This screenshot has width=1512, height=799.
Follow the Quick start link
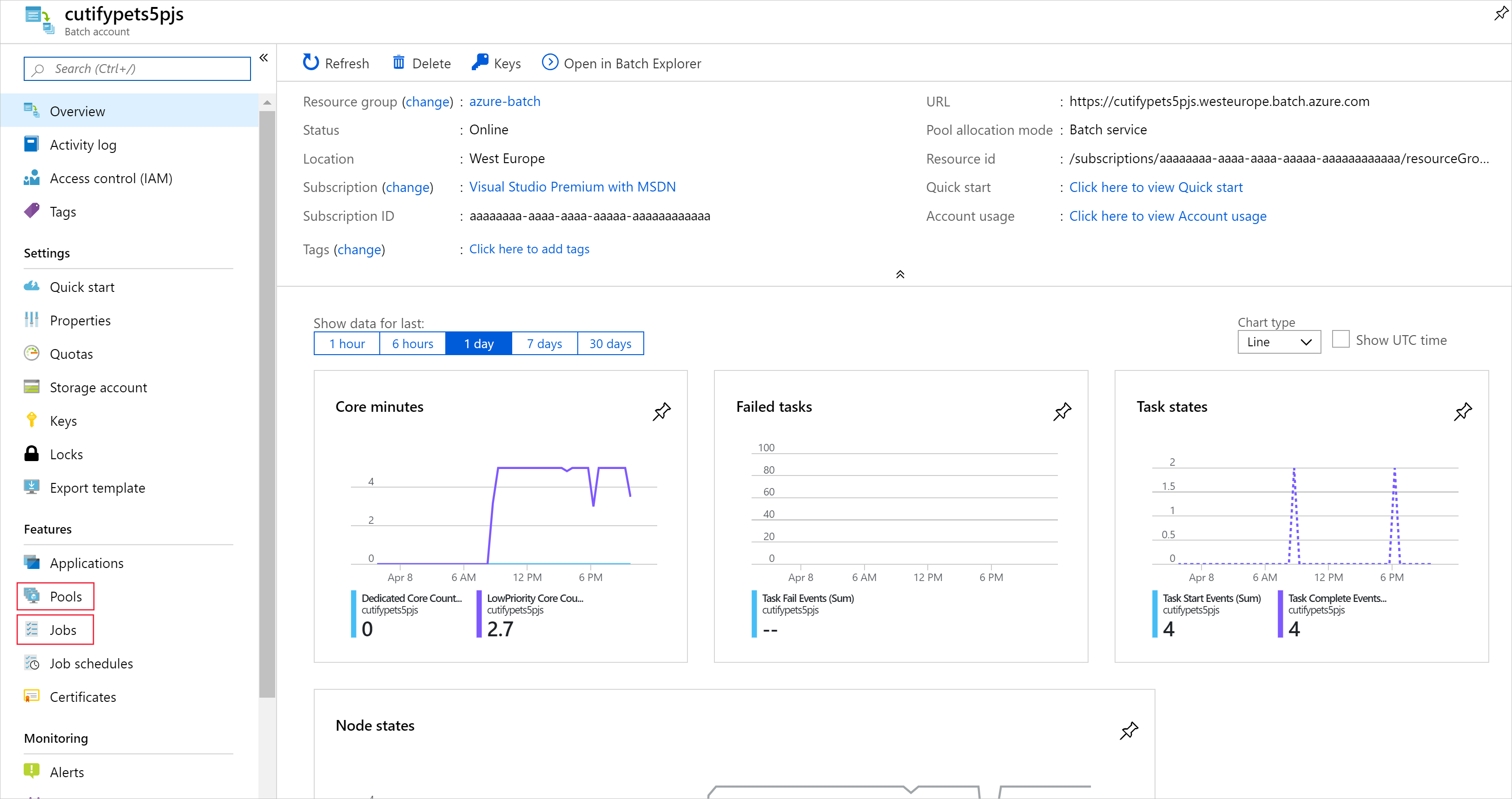coord(1155,187)
